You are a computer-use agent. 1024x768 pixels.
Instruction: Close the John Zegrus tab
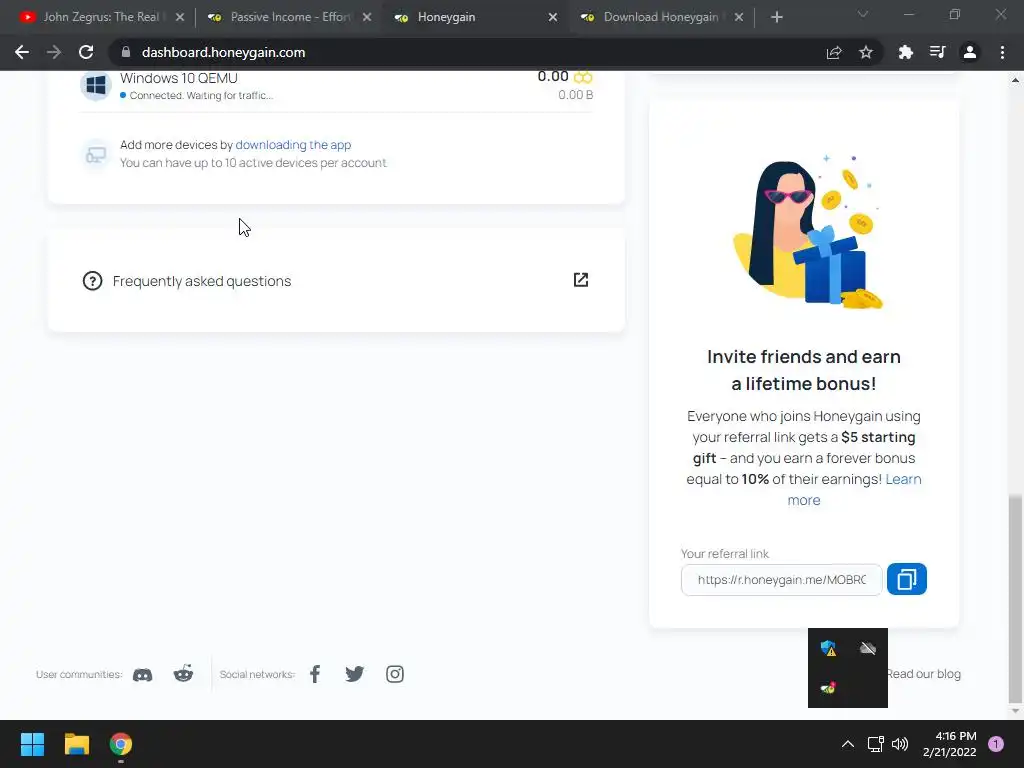180,17
